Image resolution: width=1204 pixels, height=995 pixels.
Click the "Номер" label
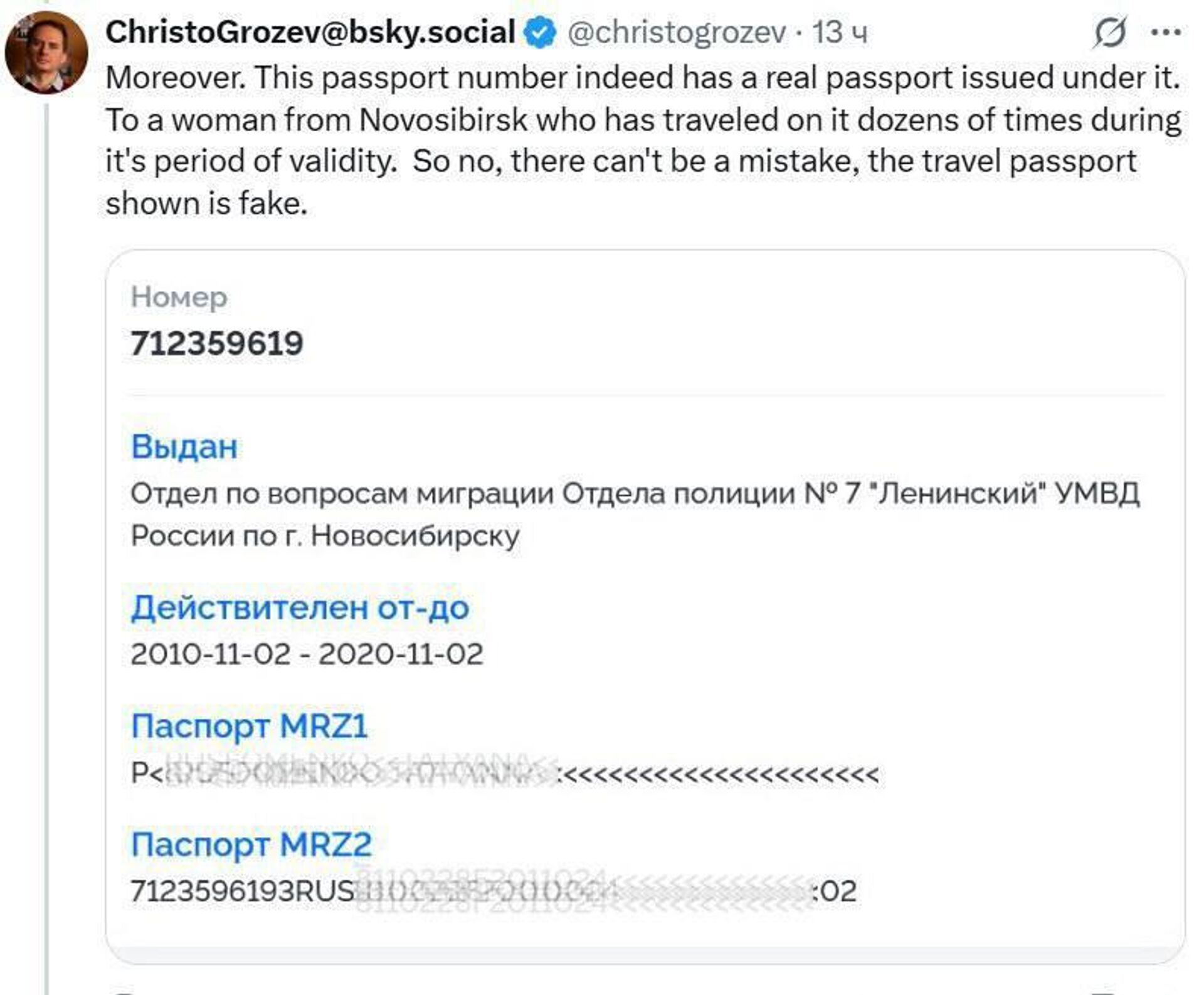point(179,297)
